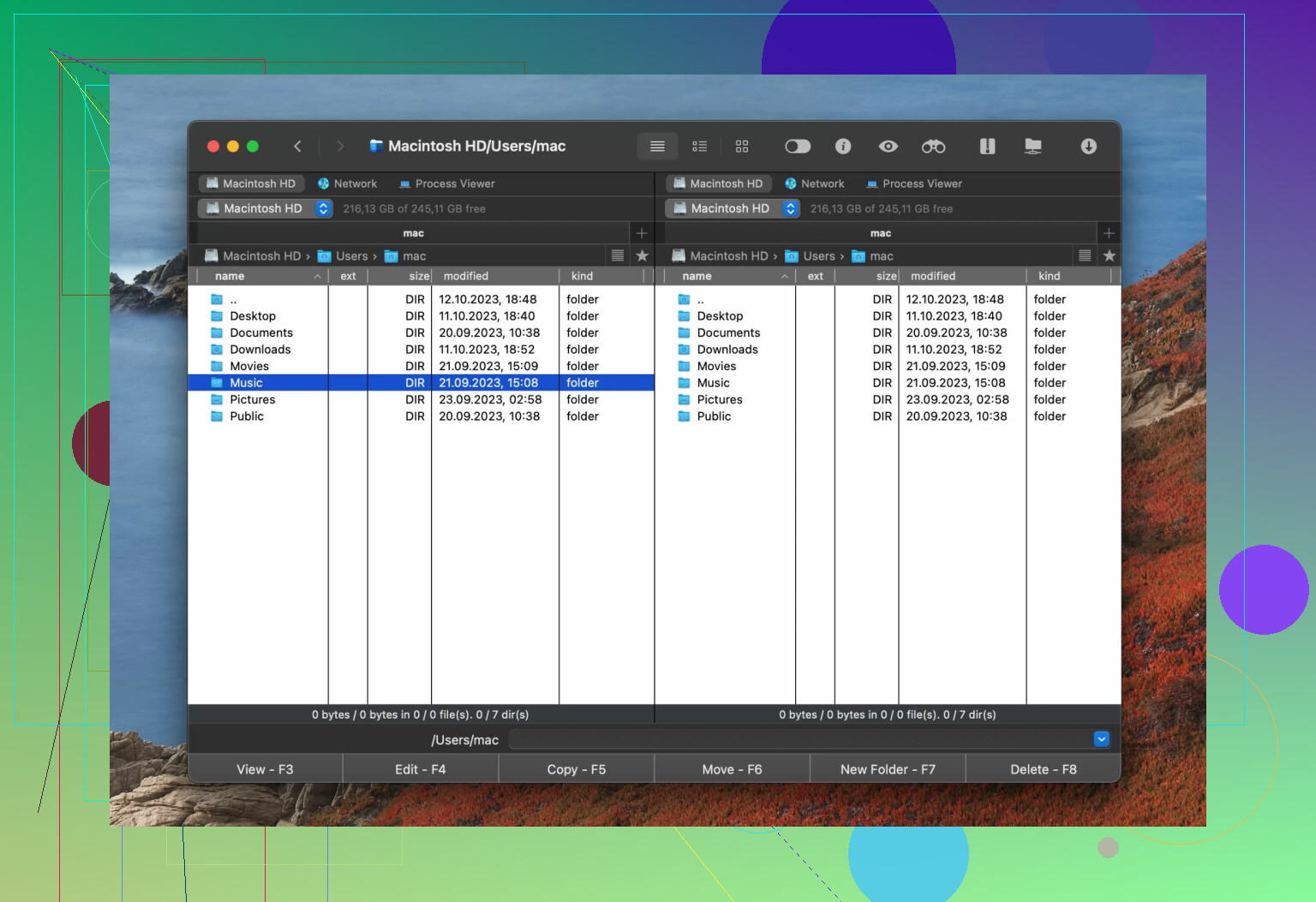Toggle the hidden files switch

tap(797, 146)
